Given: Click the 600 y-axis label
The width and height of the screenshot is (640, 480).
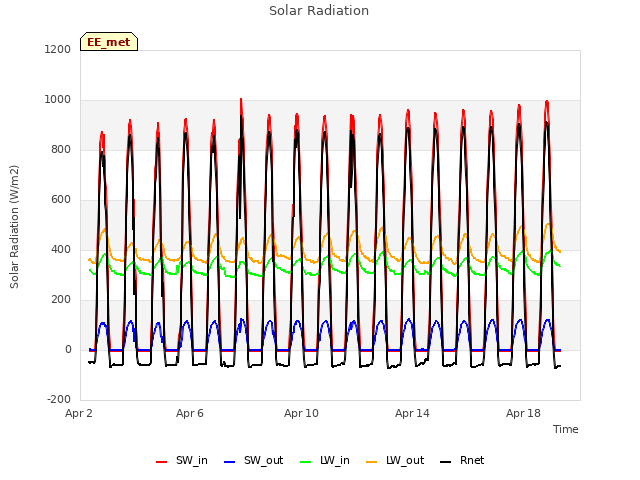Looking at the screenshot, I should (61, 200).
